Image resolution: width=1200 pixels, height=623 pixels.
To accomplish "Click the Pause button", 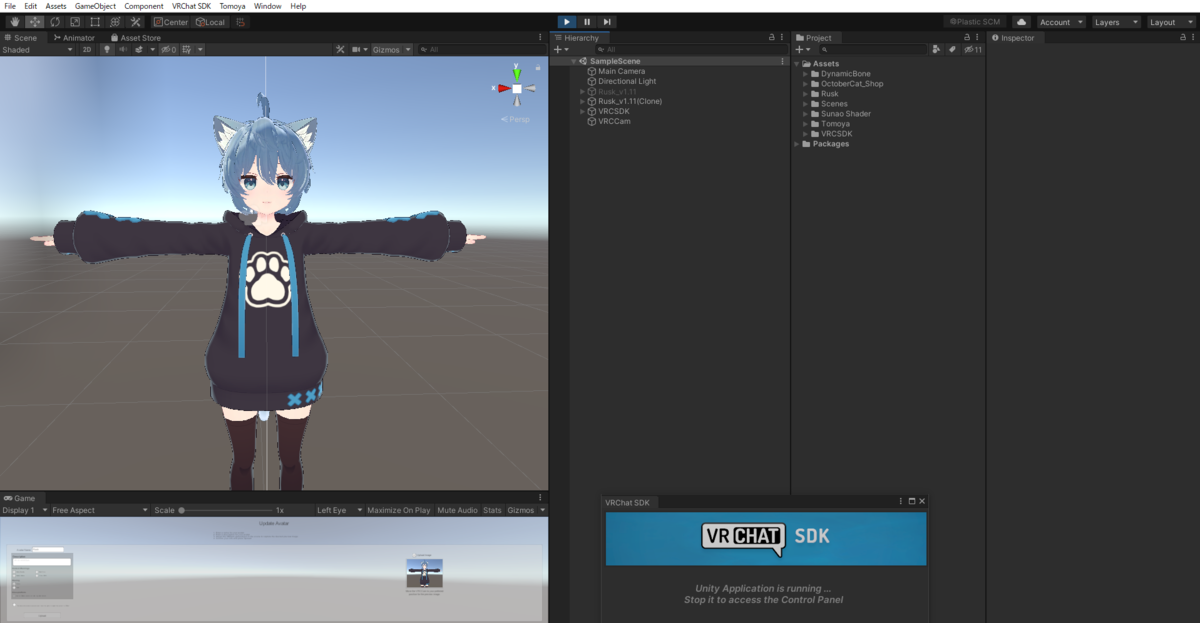I will tap(587, 22).
